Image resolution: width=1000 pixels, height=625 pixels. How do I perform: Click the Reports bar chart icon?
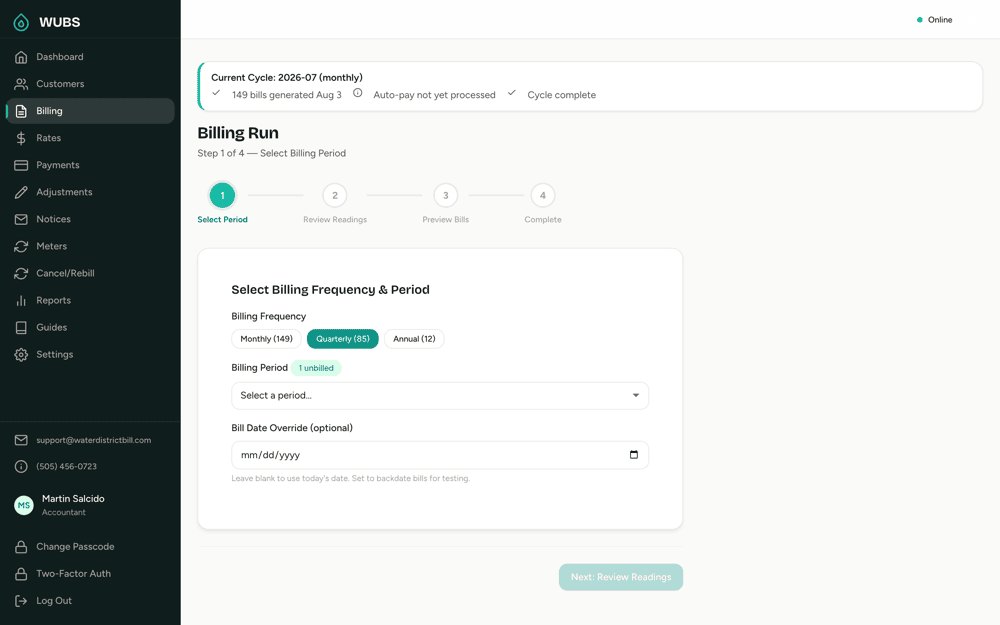pyautogui.click(x=21, y=300)
